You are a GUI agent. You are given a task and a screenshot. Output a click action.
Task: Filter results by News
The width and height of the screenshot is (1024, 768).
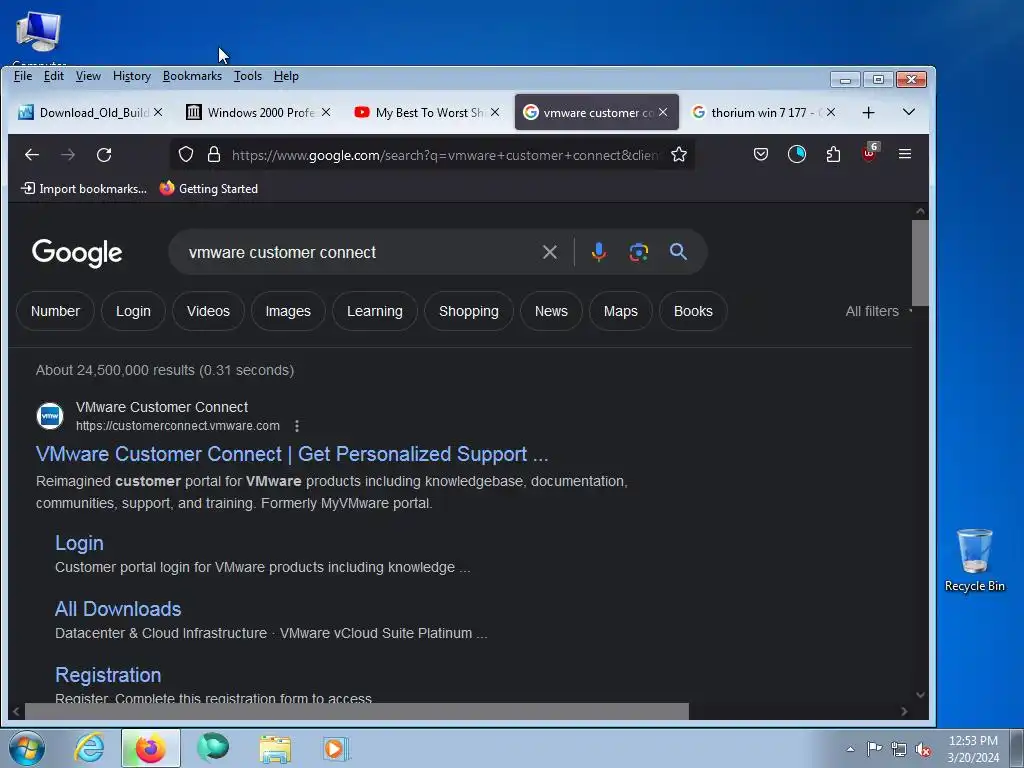tap(551, 312)
